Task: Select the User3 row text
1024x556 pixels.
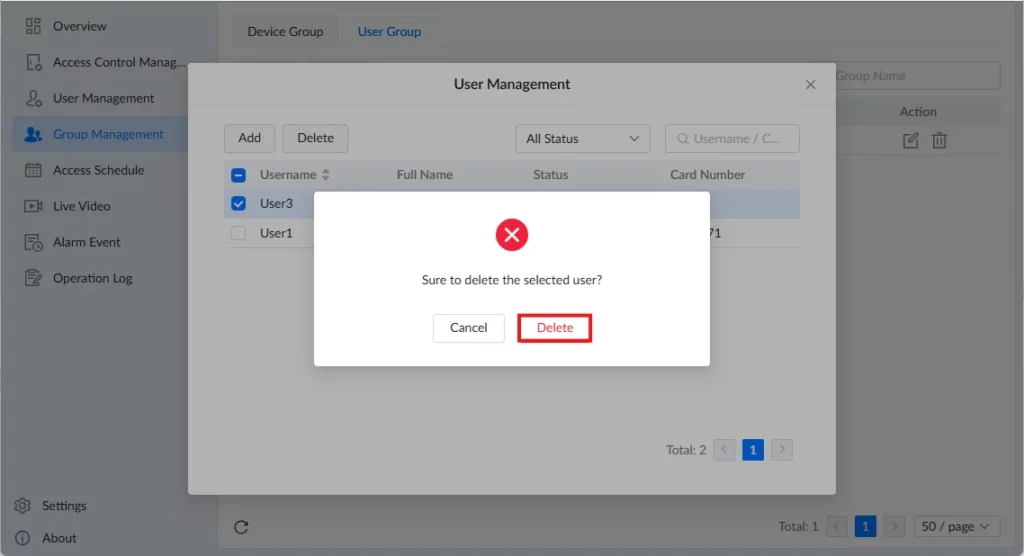Action: coord(276,203)
